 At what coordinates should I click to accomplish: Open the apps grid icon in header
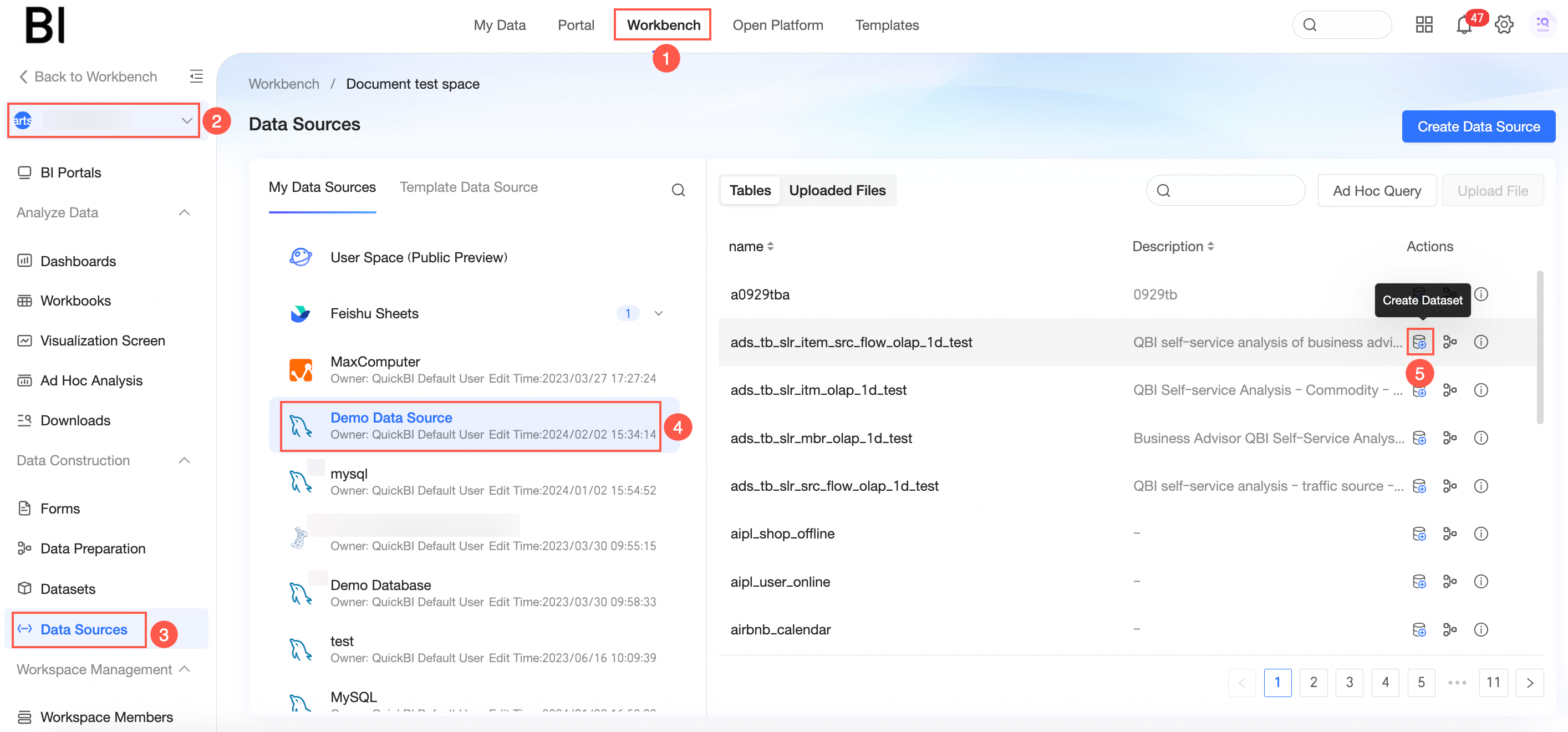pos(1424,25)
